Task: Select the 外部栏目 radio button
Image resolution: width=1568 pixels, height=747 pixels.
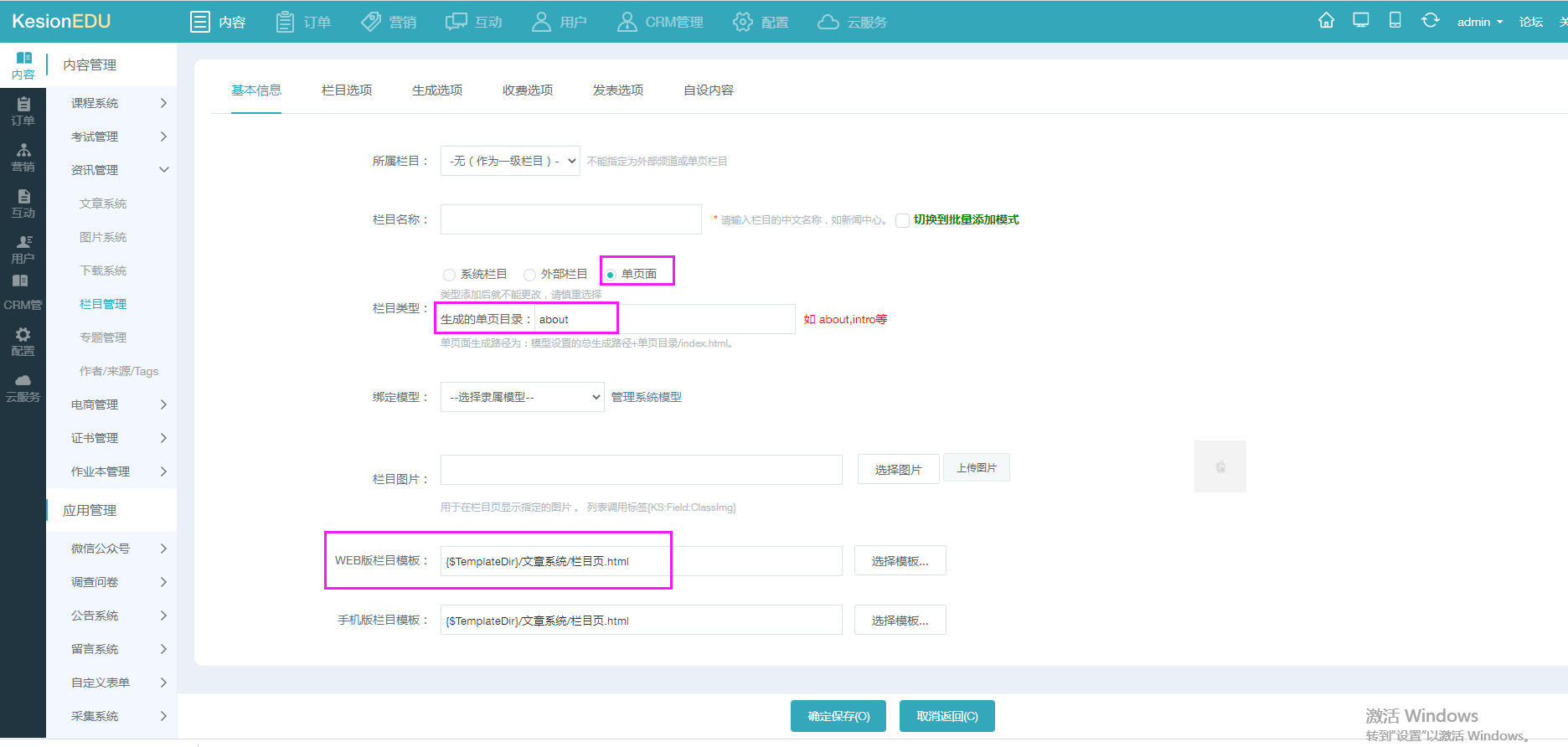Action: click(529, 275)
